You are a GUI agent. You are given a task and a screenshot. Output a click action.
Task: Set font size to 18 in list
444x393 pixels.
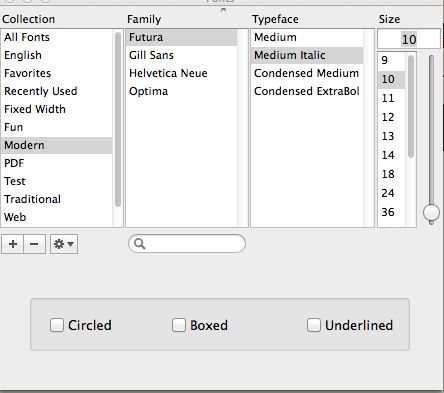[x=392, y=174]
